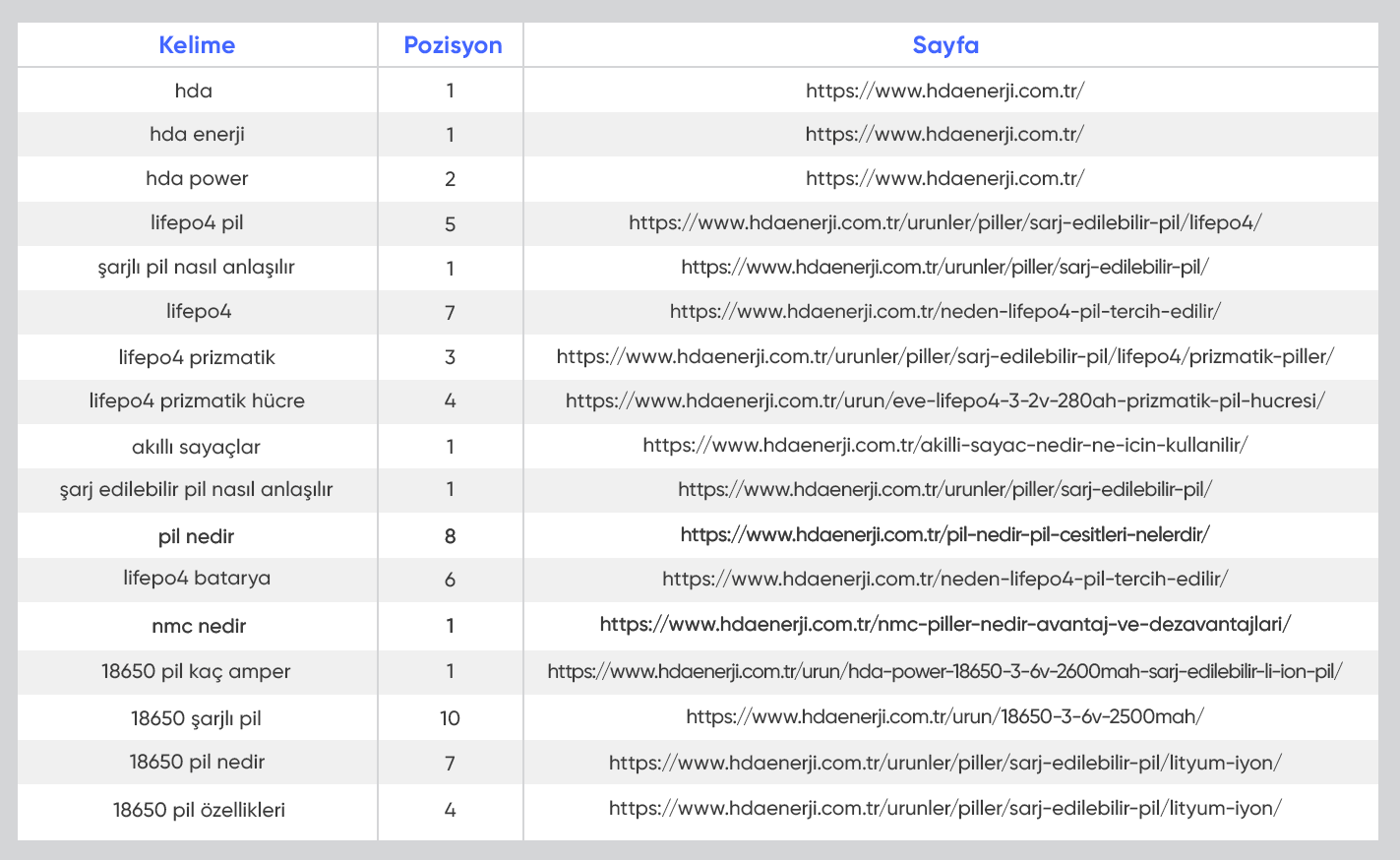Screen dimensions: 1400x860
Task: Select the keyword cell 'nmc nedir'
Action: click(x=199, y=626)
